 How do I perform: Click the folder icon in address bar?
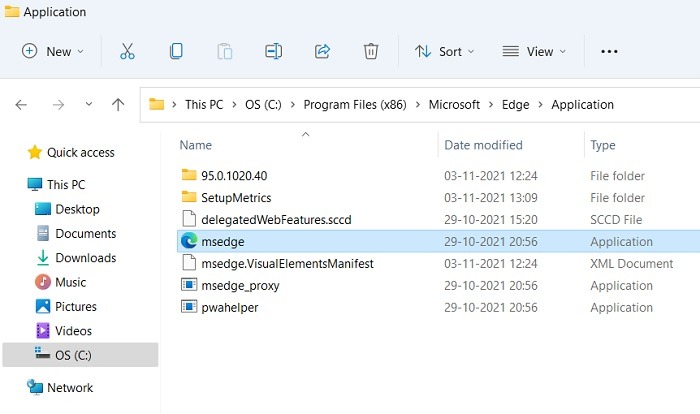click(x=156, y=104)
